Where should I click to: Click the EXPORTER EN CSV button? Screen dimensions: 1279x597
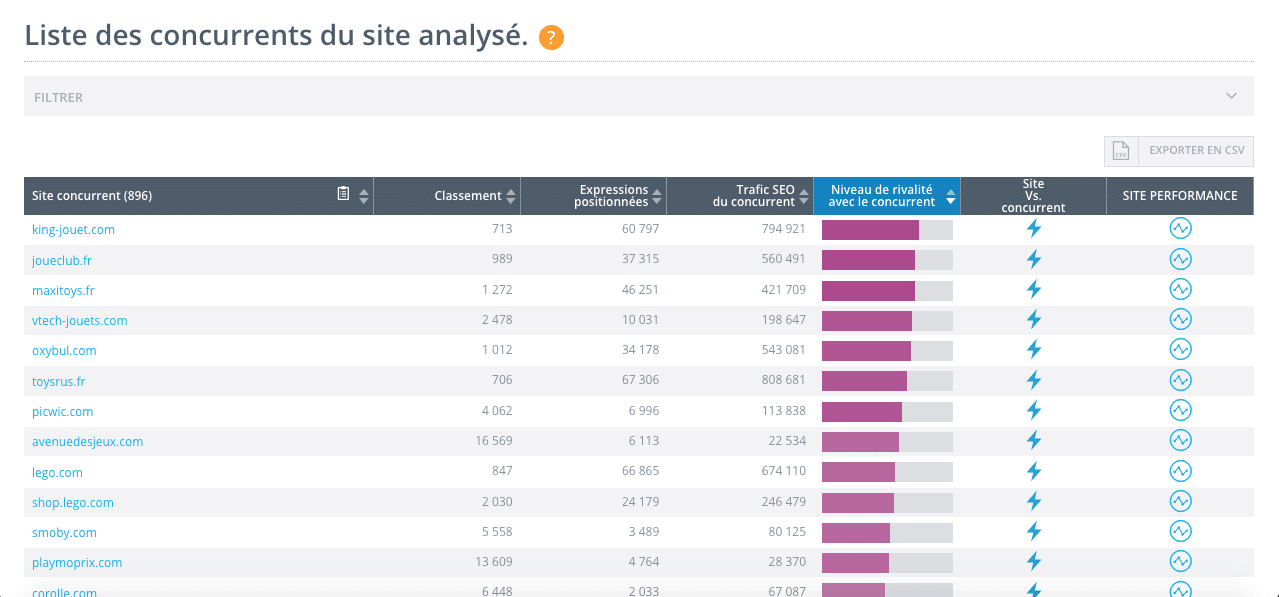pyautogui.click(x=1179, y=151)
